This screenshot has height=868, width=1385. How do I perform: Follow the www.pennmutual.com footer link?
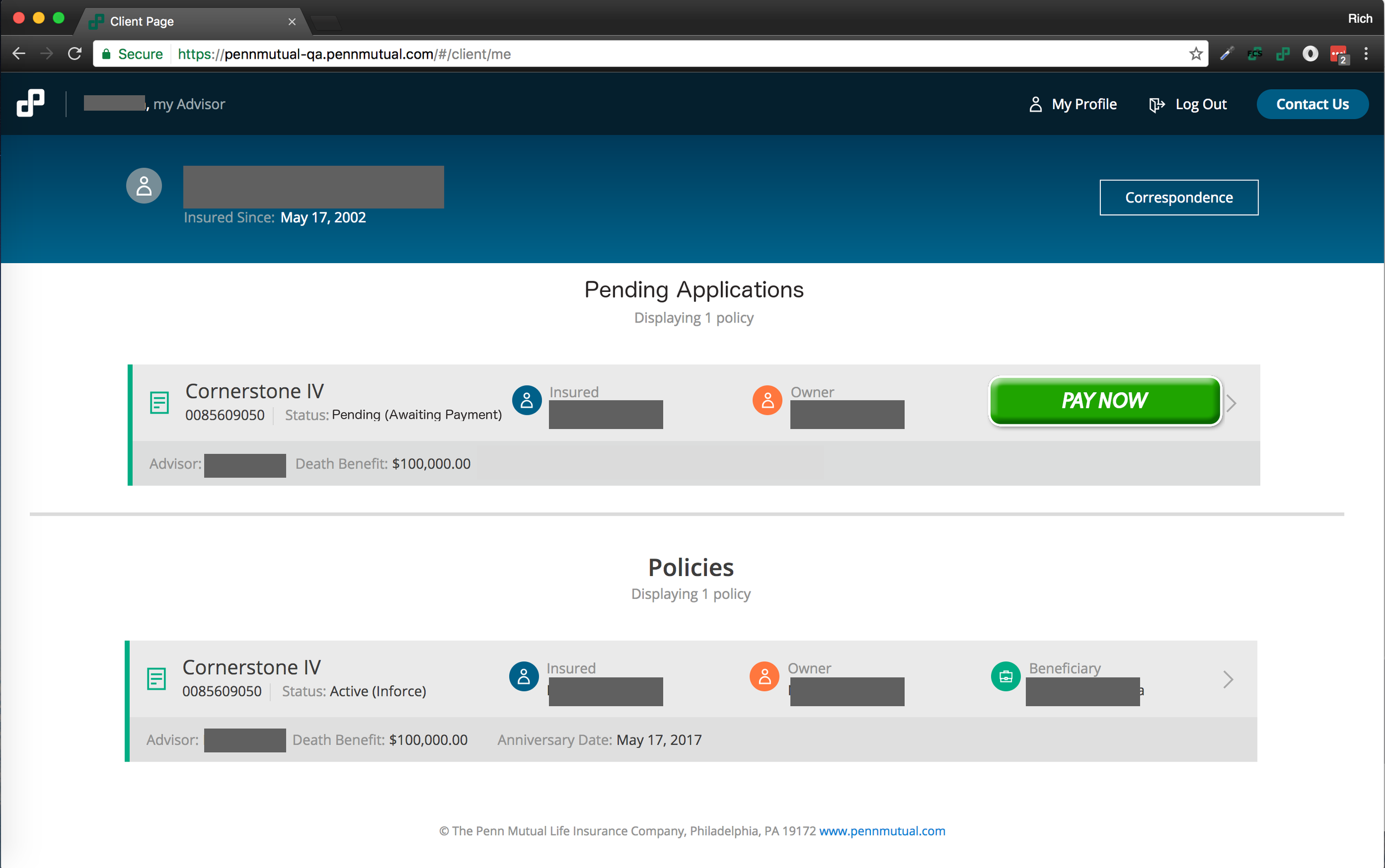[881, 831]
